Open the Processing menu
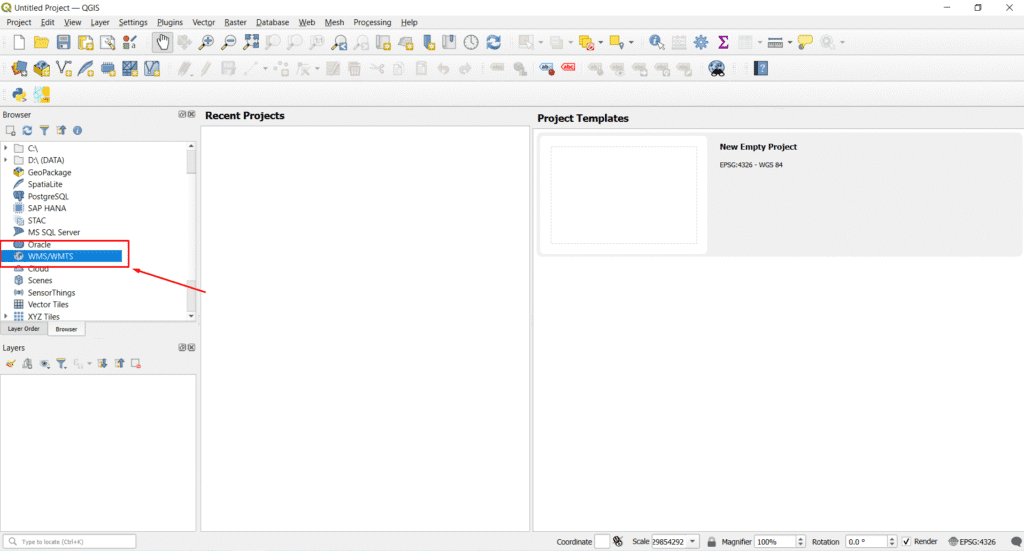This screenshot has width=1024, height=551. [372, 22]
